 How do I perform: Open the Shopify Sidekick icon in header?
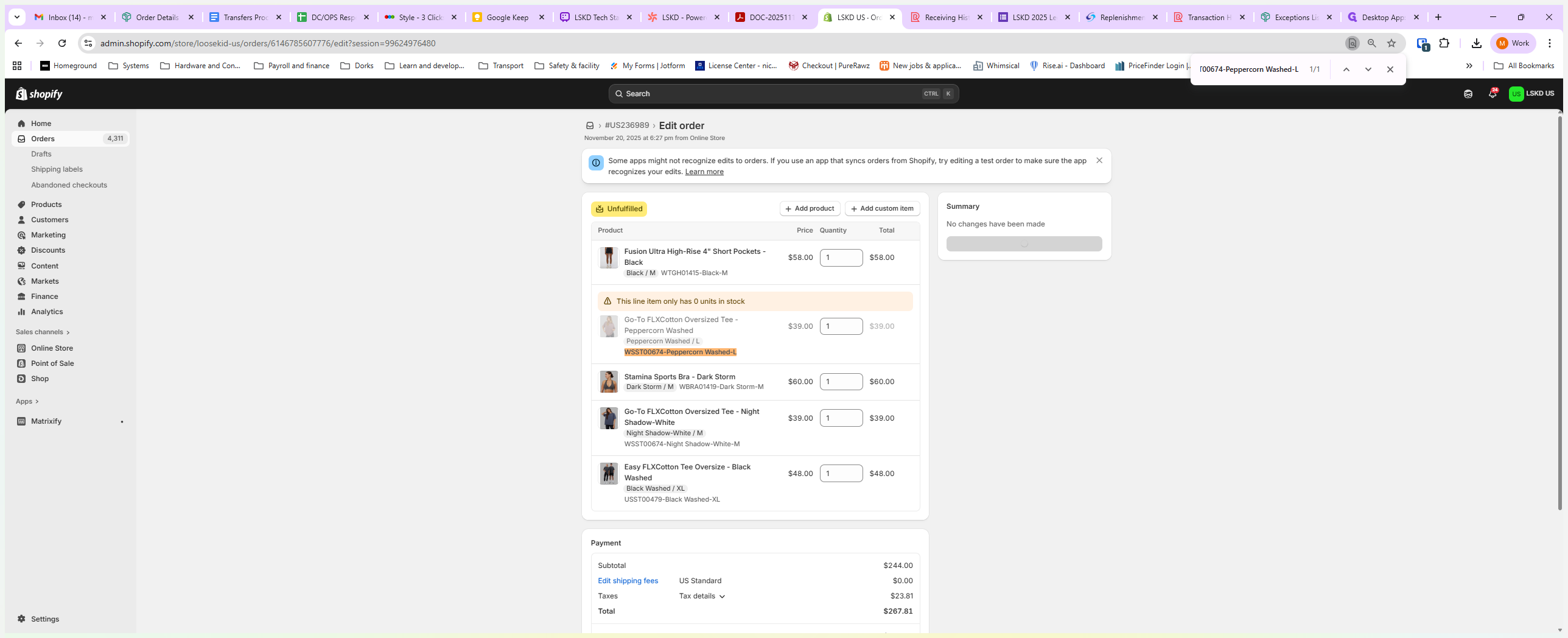[1468, 94]
